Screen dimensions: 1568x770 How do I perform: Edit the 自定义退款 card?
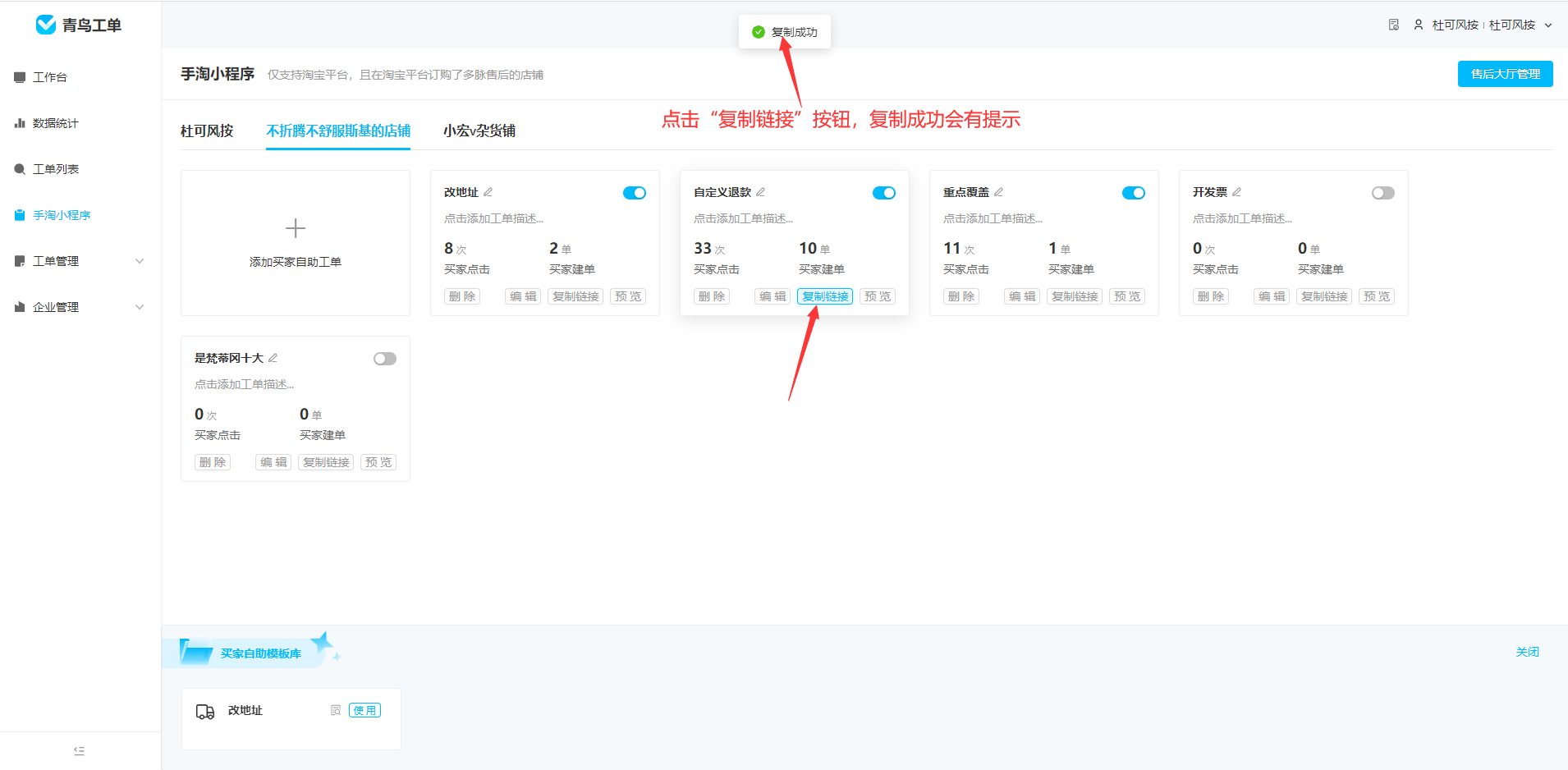(x=773, y=296)
